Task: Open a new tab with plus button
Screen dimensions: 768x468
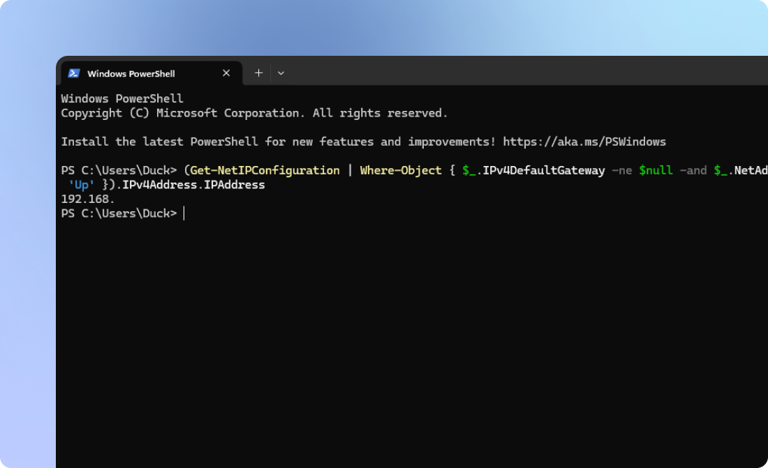Action: click(259, 73)
